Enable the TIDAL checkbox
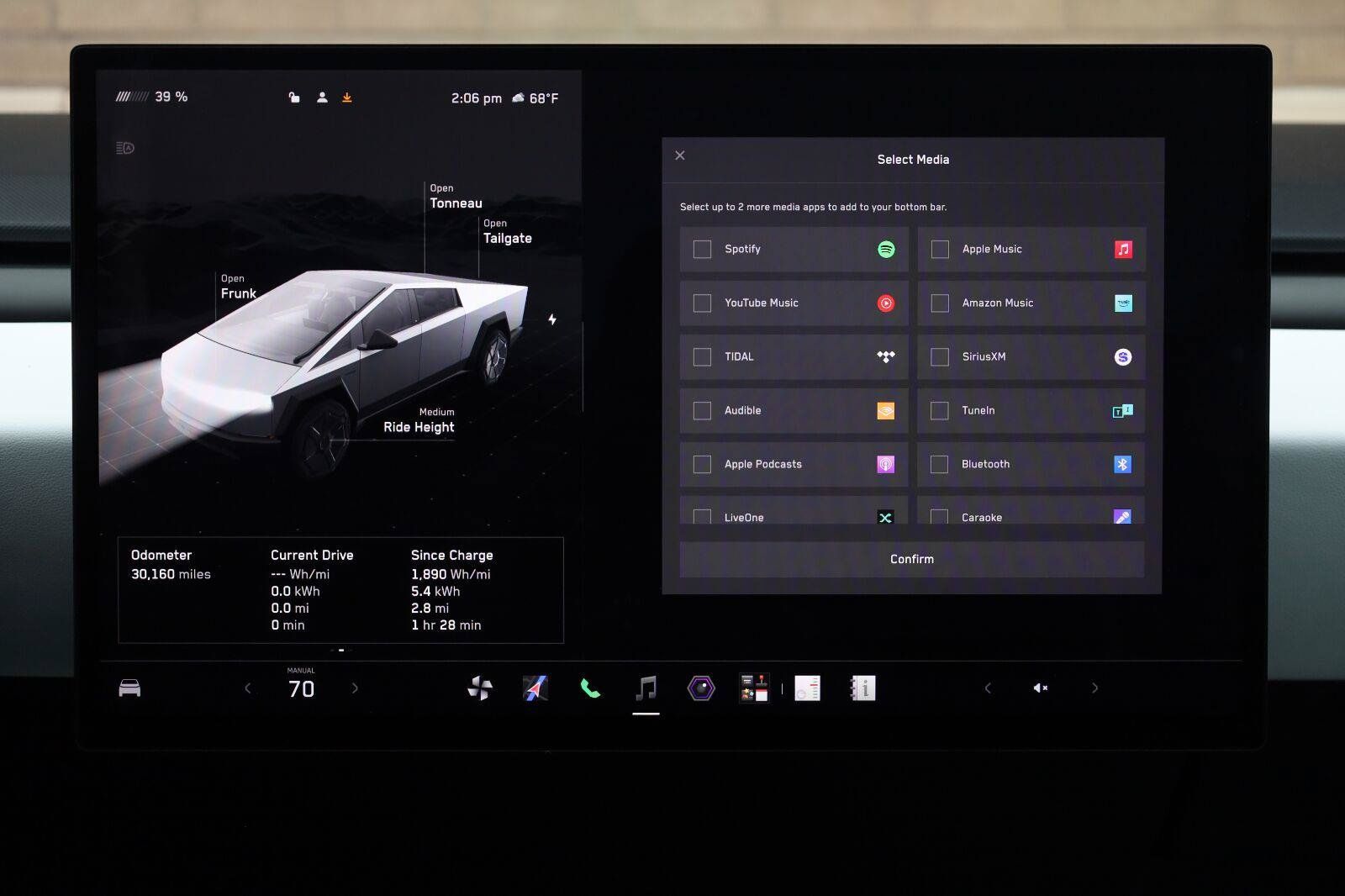Viewport: 1345px width, 896px height. click(x=702, y=357)
